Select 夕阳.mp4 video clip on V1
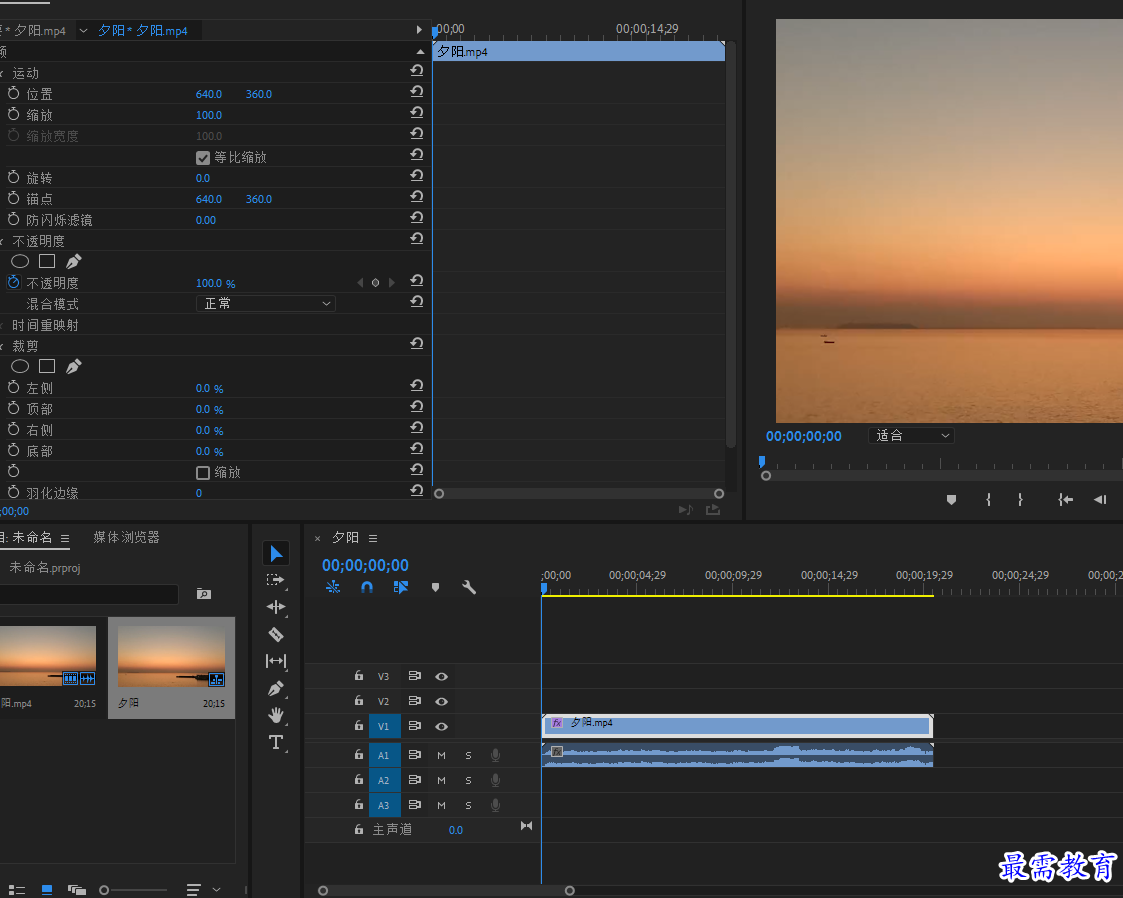 pyautogui.click(x=737, y=725)
